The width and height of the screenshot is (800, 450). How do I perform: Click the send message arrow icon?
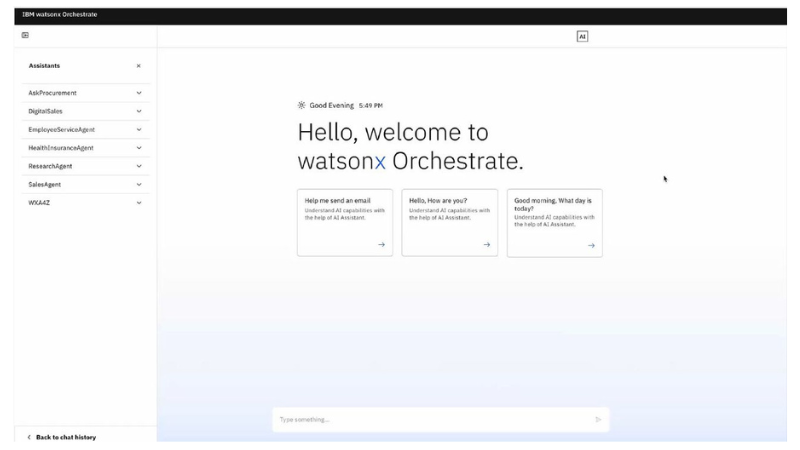(598, 419)
